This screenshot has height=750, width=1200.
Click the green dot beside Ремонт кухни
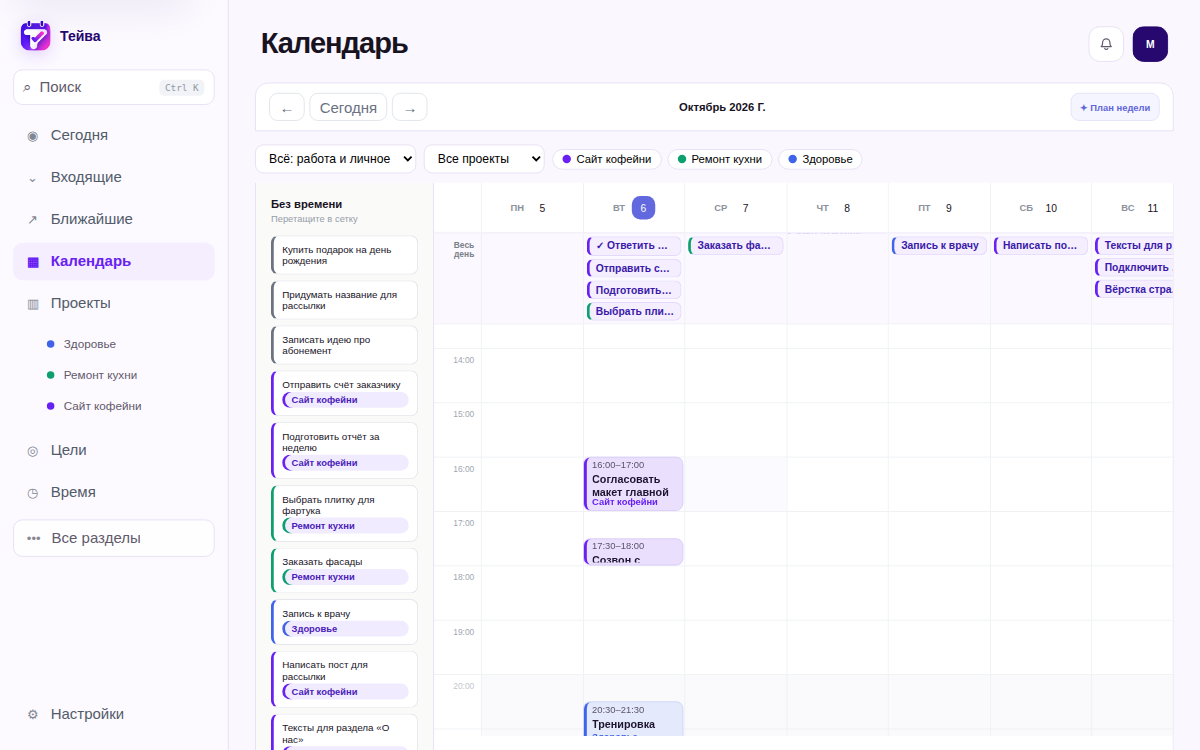(51, 375)
